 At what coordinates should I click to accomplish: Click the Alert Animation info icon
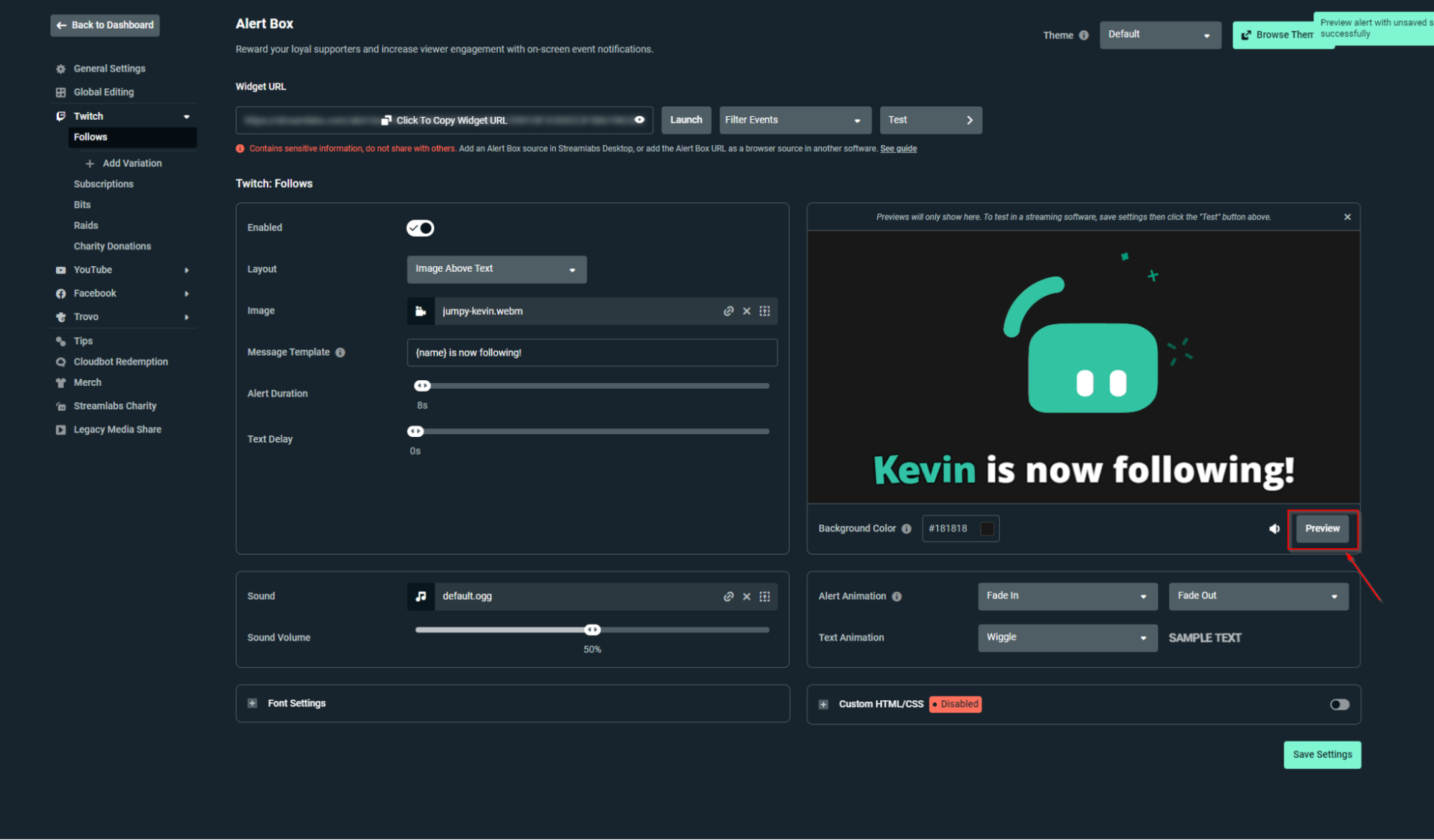tap(896, 597)
